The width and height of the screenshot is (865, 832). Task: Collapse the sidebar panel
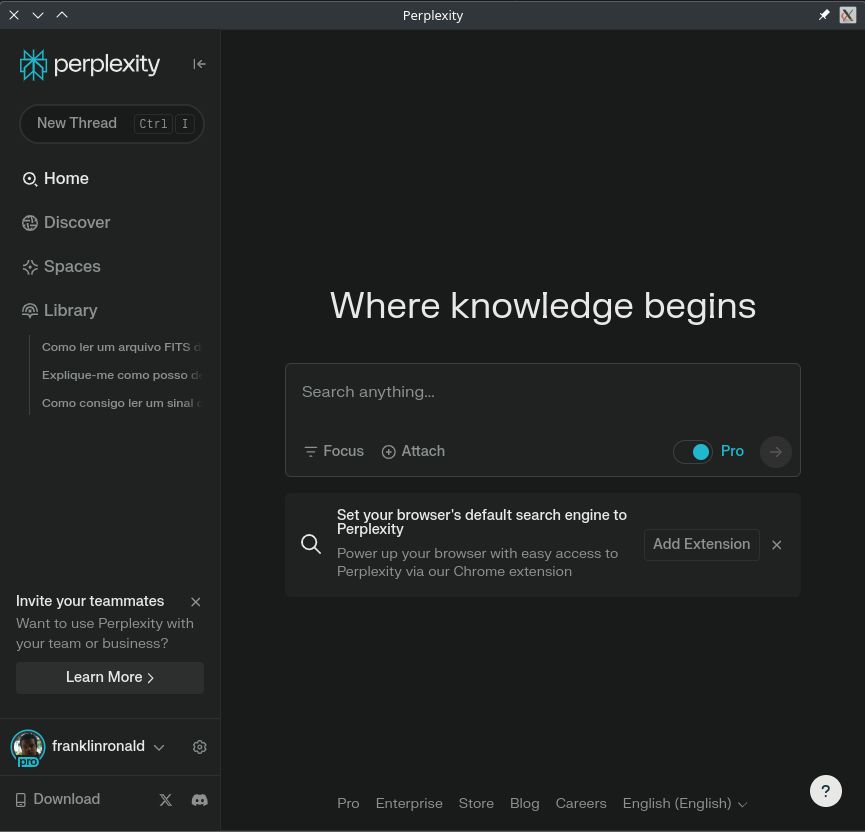[199, 63]
